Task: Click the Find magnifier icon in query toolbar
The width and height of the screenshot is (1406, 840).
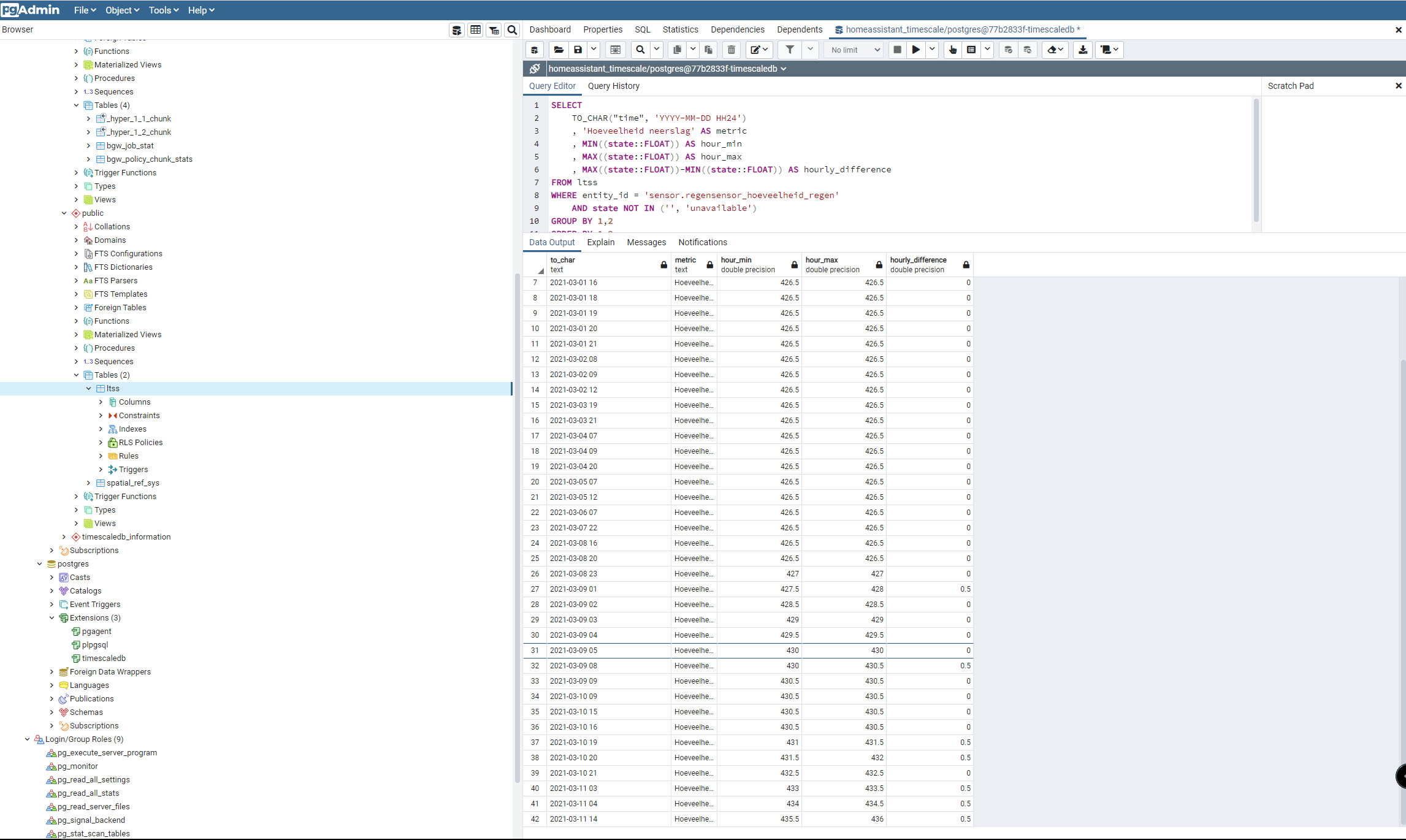Action: pyautogui.click(x=640, y=50)
